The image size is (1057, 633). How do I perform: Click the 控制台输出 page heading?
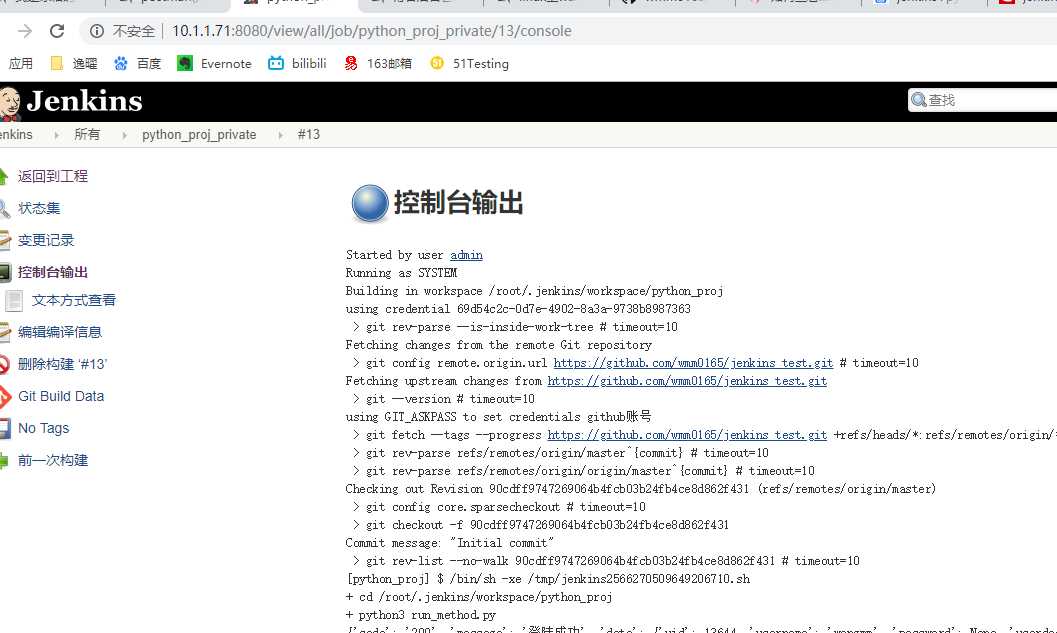point(458,202)
